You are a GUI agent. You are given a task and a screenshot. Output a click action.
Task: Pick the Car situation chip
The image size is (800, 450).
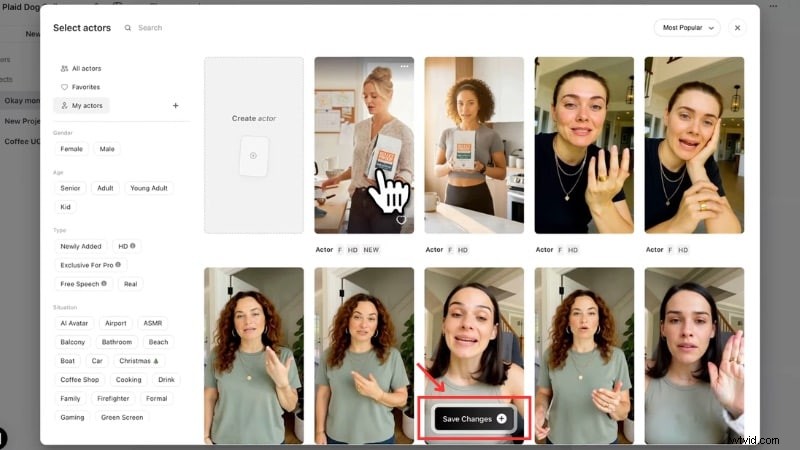(x=97, y=361)
